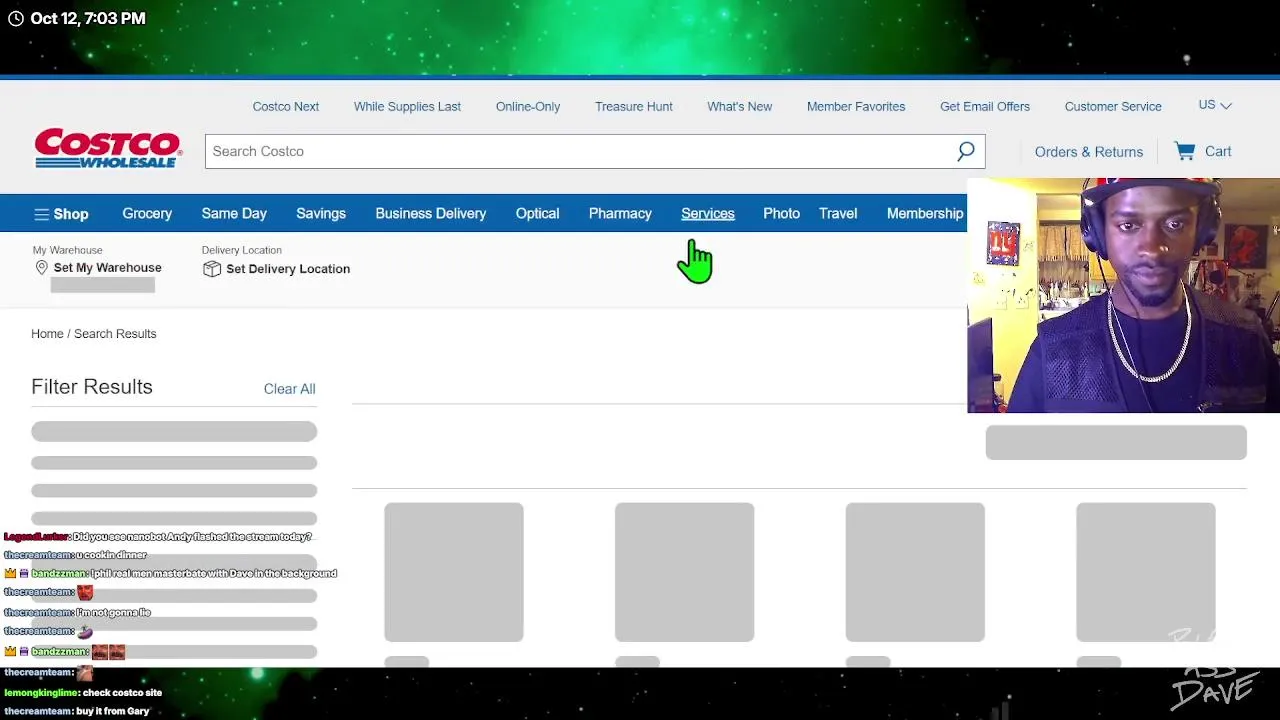1280x720 pixels.
Task: Click chat message 'buy it from Gary'
Action: [112, 711]
